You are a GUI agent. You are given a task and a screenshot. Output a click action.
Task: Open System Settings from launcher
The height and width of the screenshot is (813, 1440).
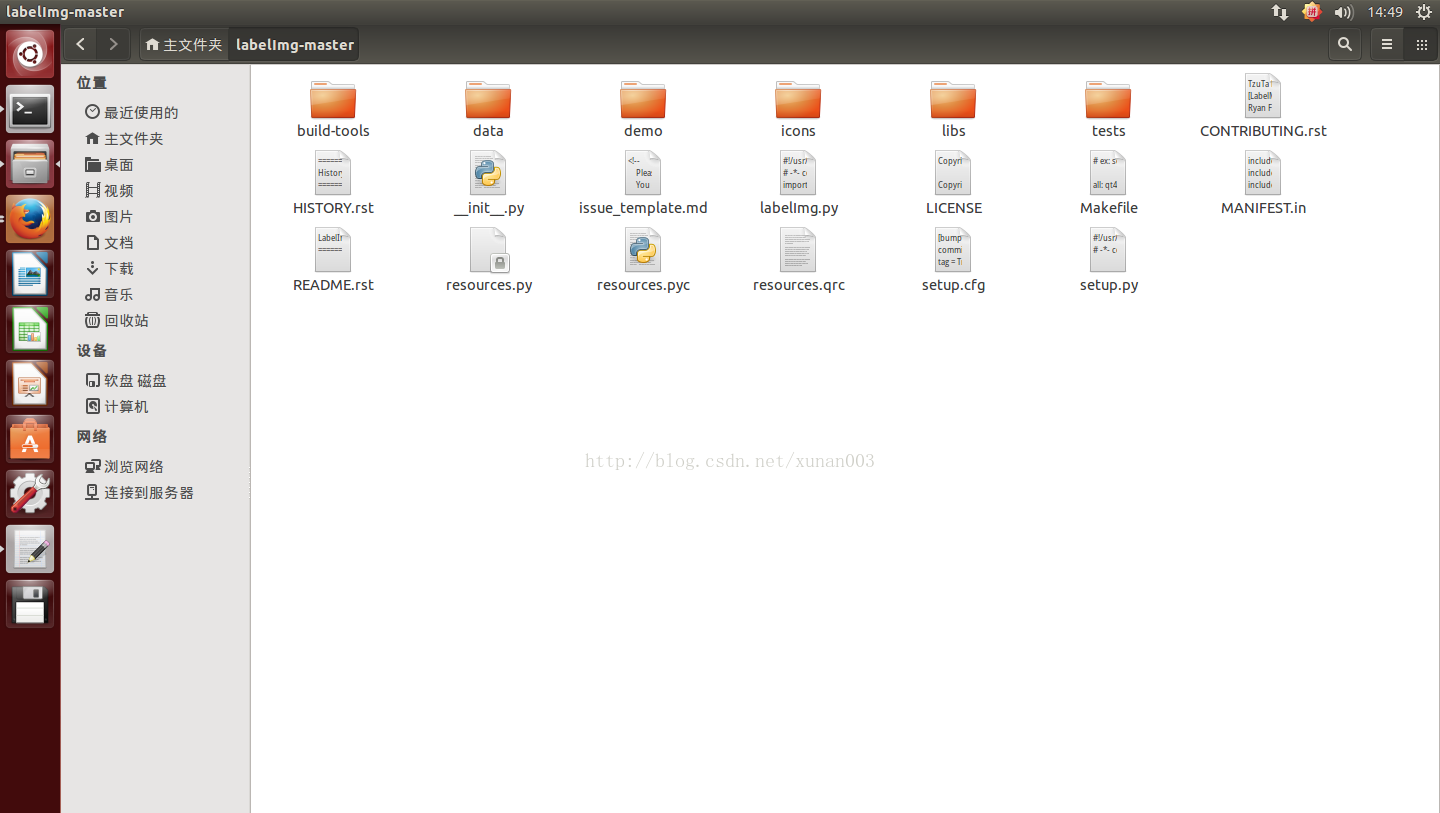[30, 494]
